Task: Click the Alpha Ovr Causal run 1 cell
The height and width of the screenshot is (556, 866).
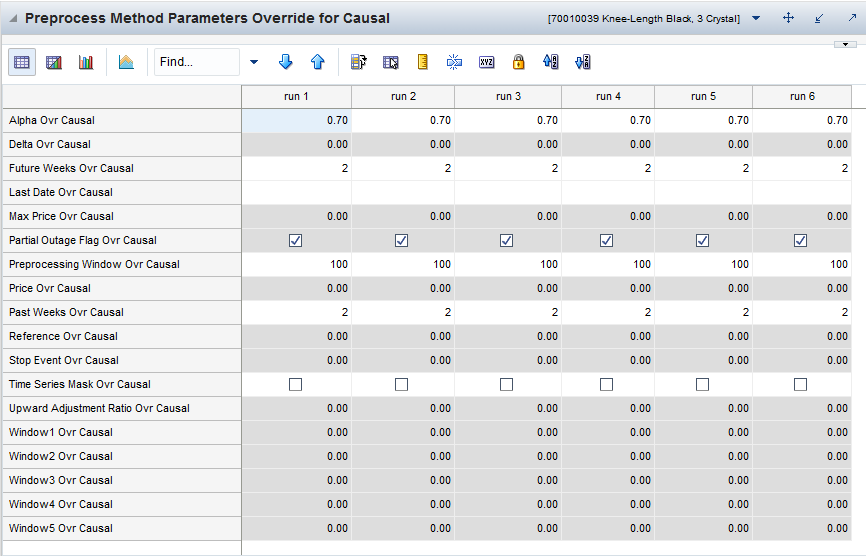Action: click(297, 120)
